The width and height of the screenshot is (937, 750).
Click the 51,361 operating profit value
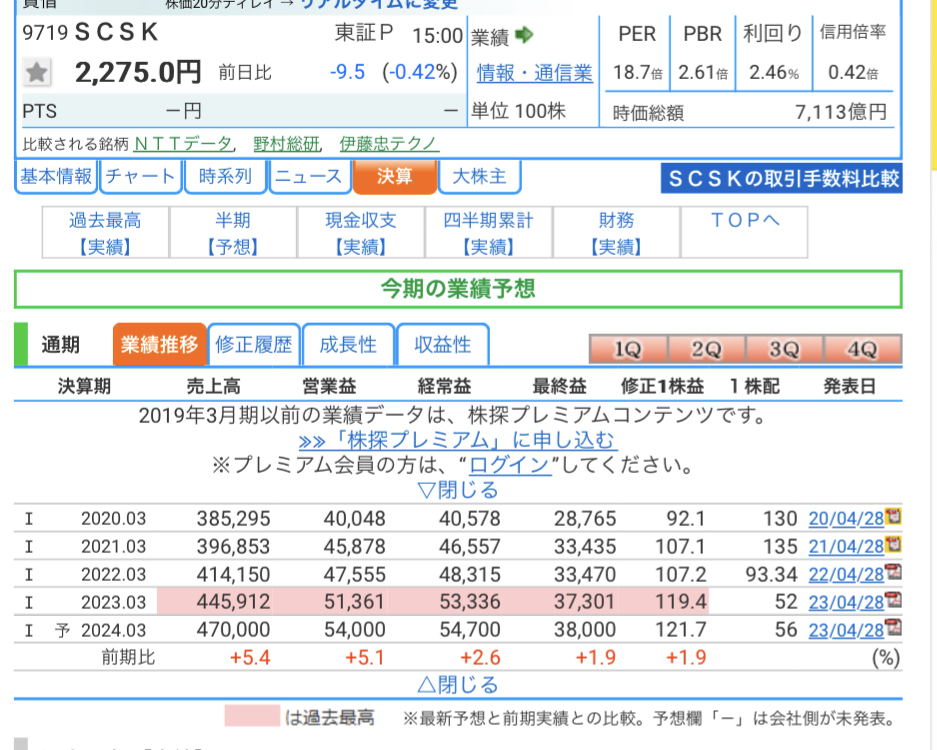coord(354,601)
